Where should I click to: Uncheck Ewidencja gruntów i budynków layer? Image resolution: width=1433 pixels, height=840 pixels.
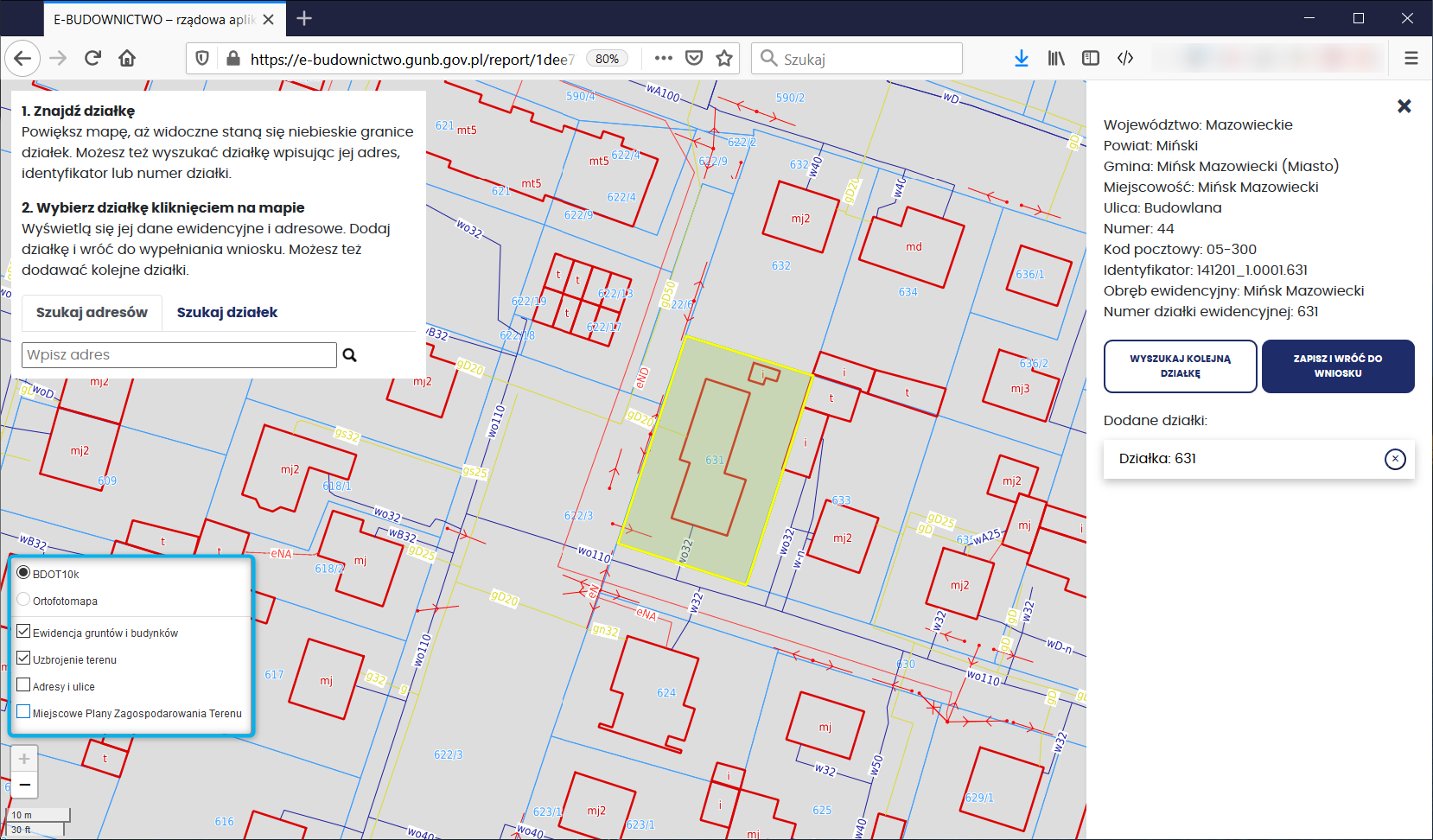24,632
